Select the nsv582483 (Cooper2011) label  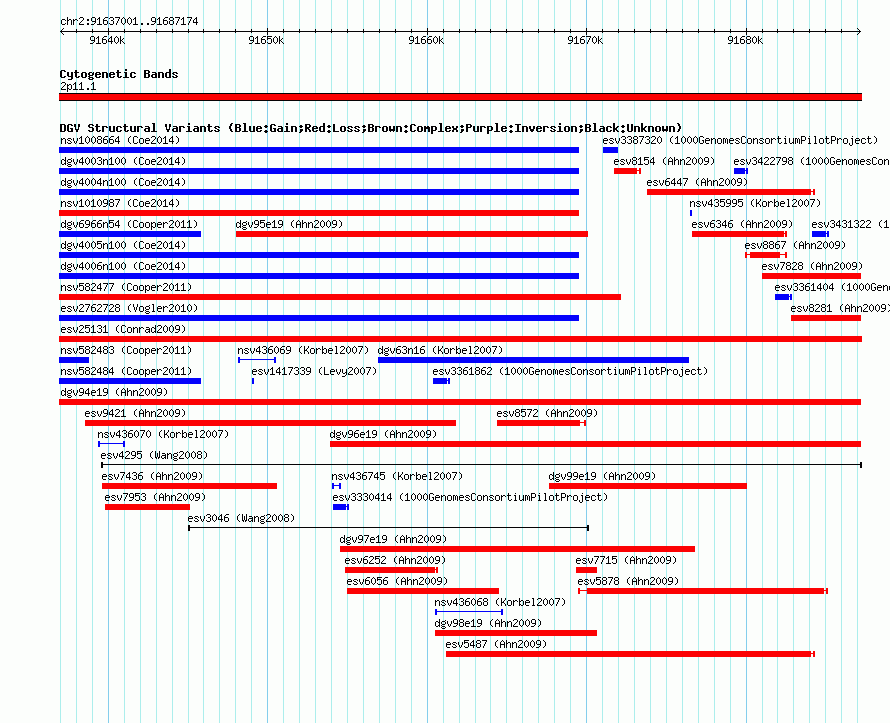(x=126, y=350)
